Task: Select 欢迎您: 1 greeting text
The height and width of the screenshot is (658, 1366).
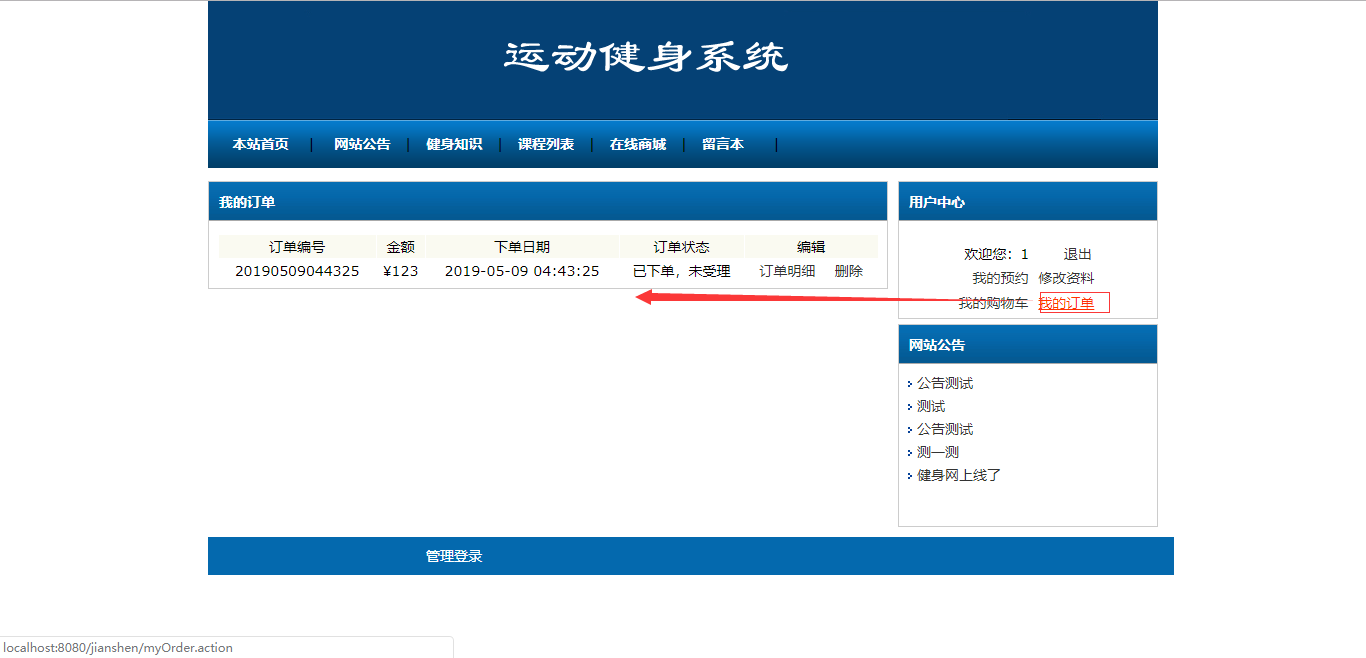Action: click(x=996, y=254)
